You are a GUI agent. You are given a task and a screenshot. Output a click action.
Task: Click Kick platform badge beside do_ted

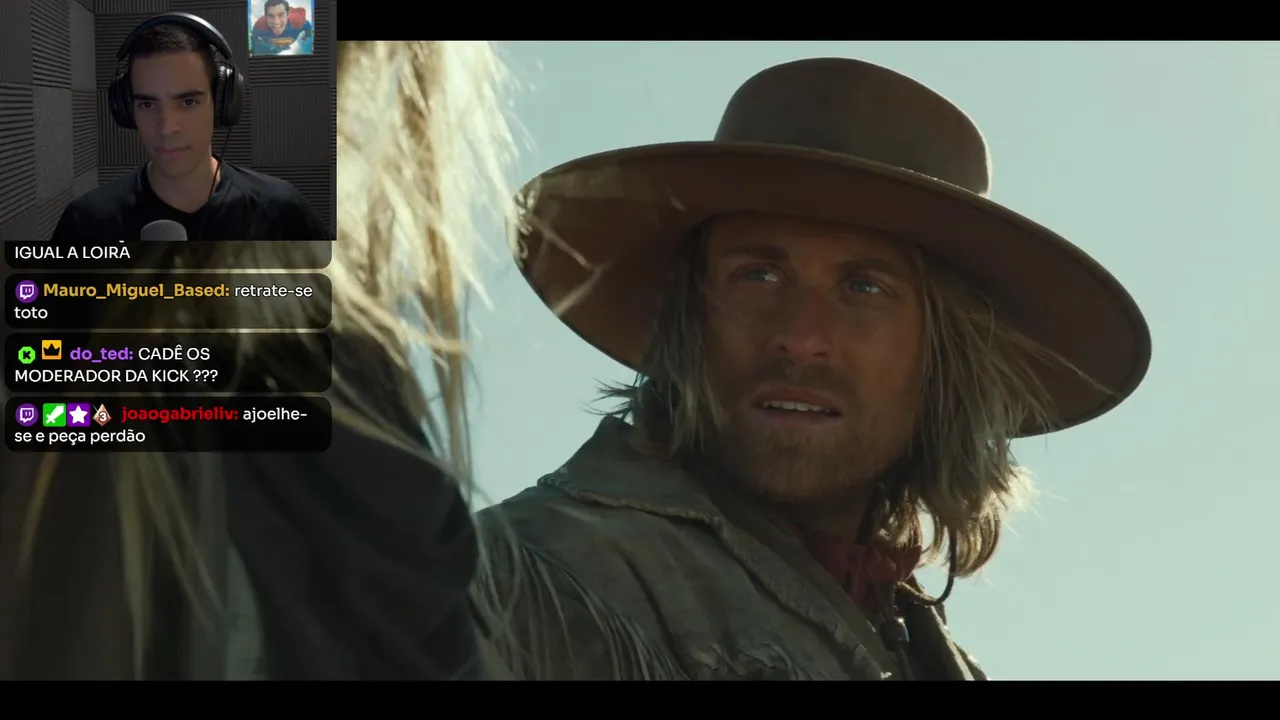pyautogui.click(x=27, y=354)
